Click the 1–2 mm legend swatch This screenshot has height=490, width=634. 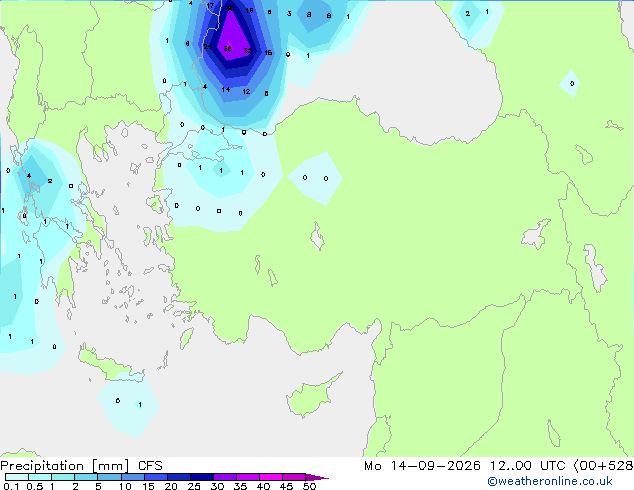pyautogui.click(x=63, y=477)
